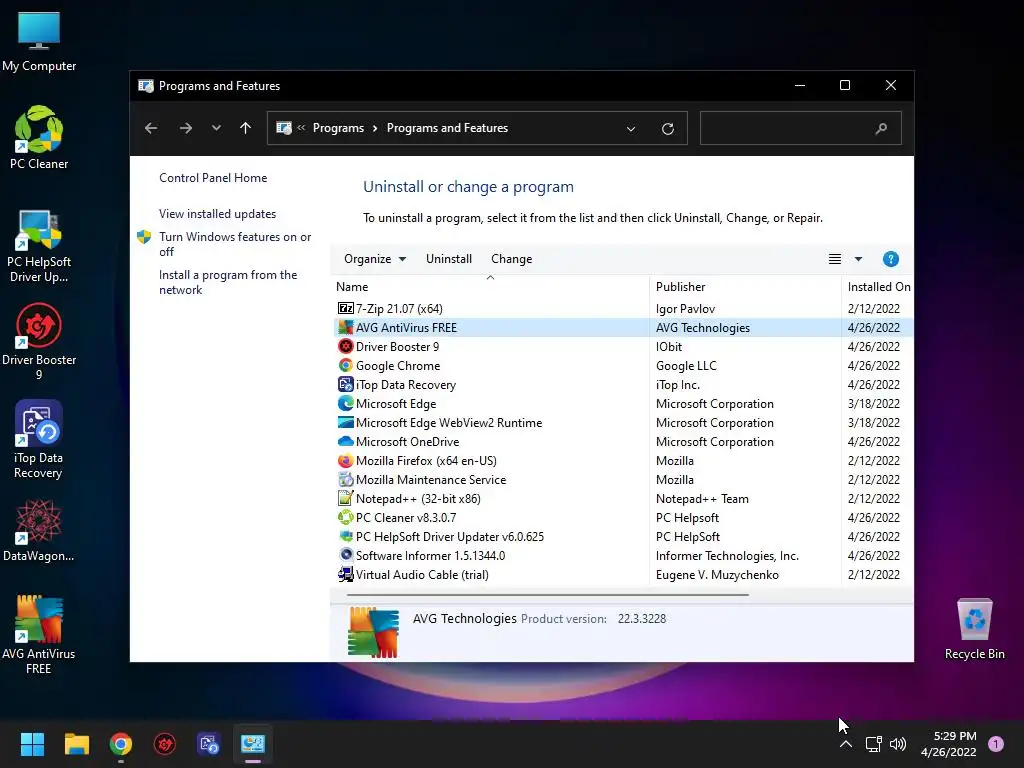
Task: Select PC HelpSoft Driver Updater v6.0.625
Action: point(623,536)
